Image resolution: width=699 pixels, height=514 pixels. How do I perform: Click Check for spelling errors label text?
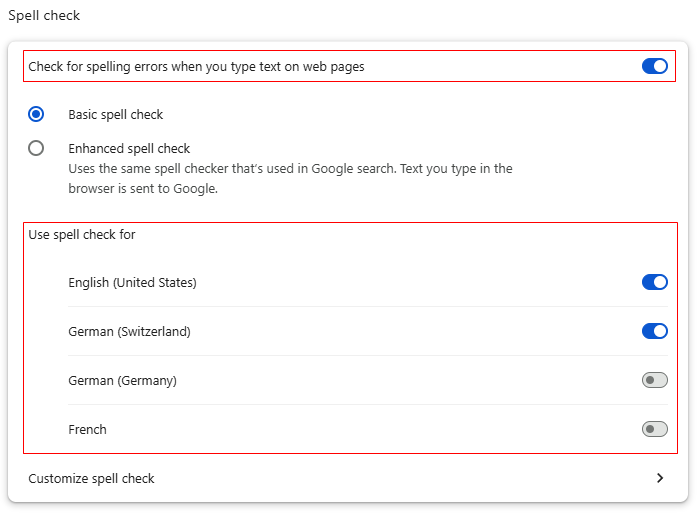[196, 66]
